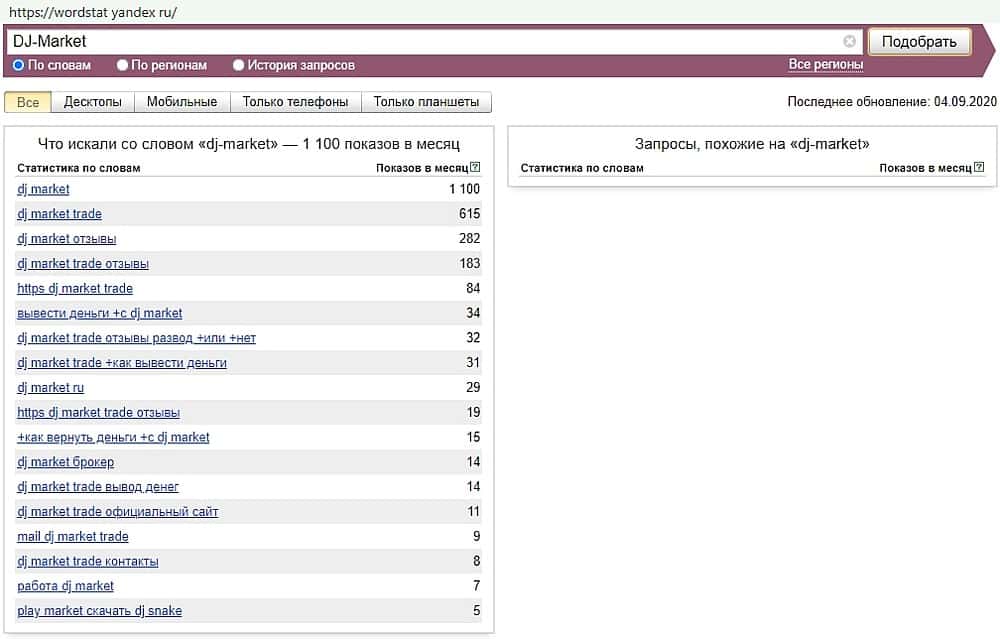Open 'dj market trade +как вывести деньги' link

click(122, 364)
